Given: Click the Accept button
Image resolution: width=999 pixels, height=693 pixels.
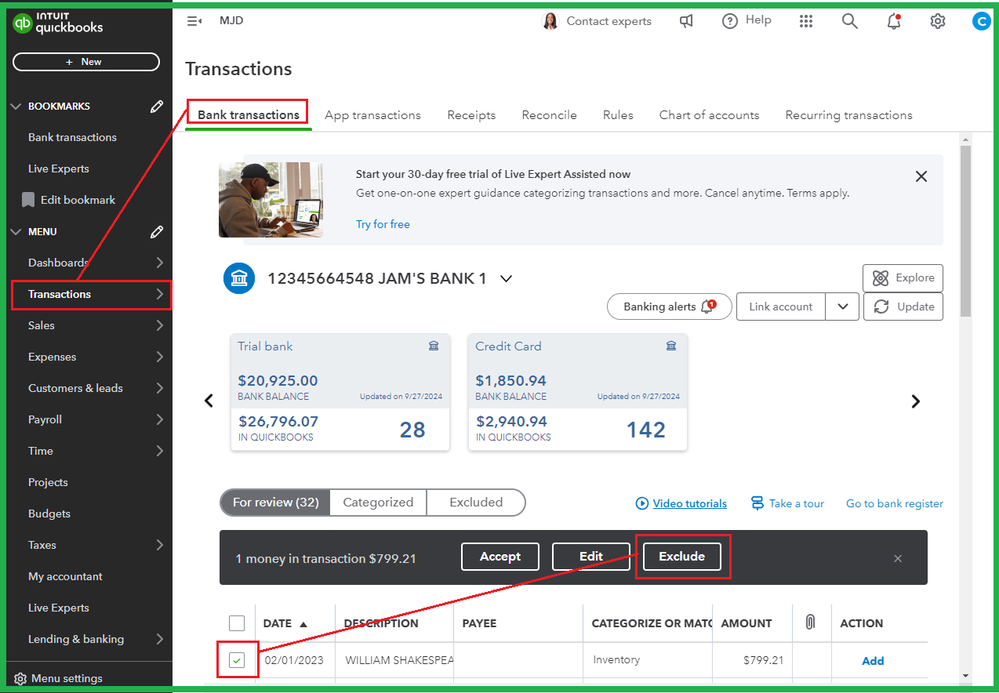Looking at the screenshot, I should pos(500,557).
